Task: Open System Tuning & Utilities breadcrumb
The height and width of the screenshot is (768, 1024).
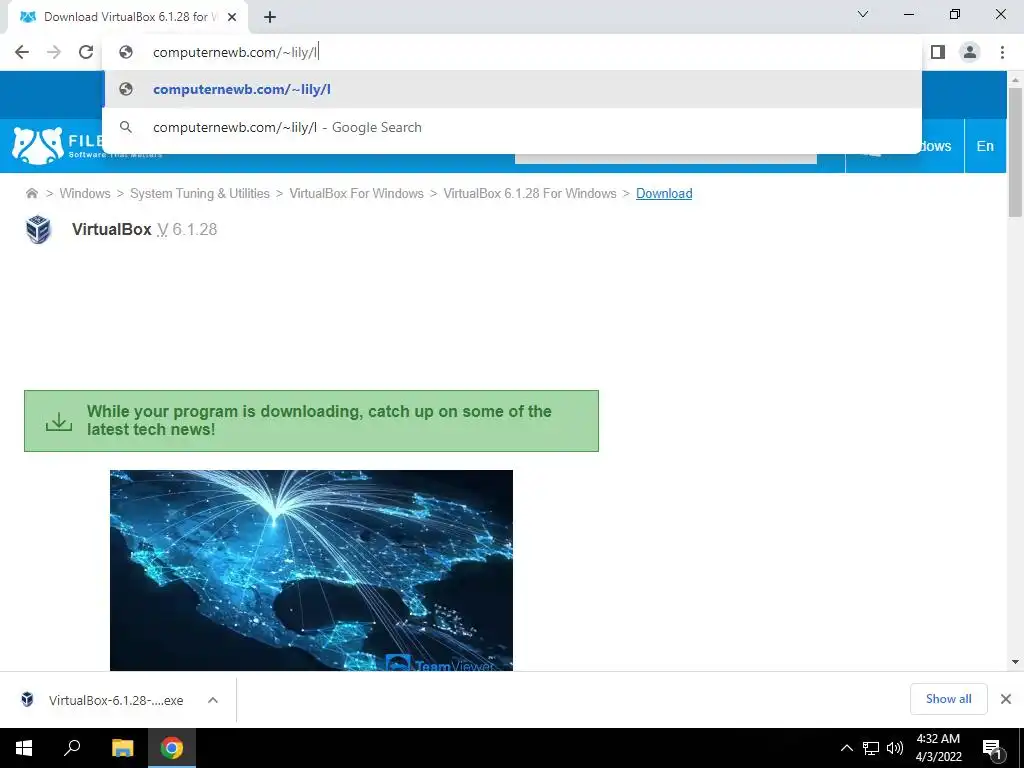Action: (x=200, y=193)
